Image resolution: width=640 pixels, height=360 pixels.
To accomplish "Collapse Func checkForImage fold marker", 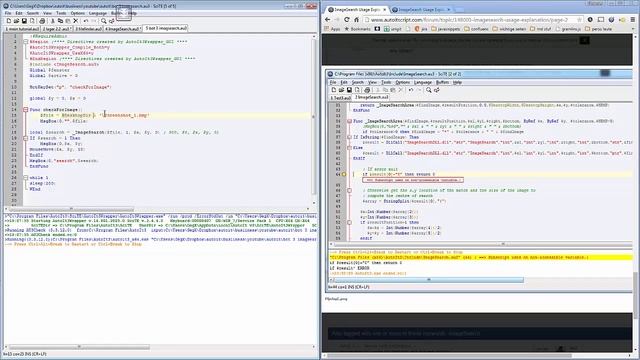I will (25, 110).
